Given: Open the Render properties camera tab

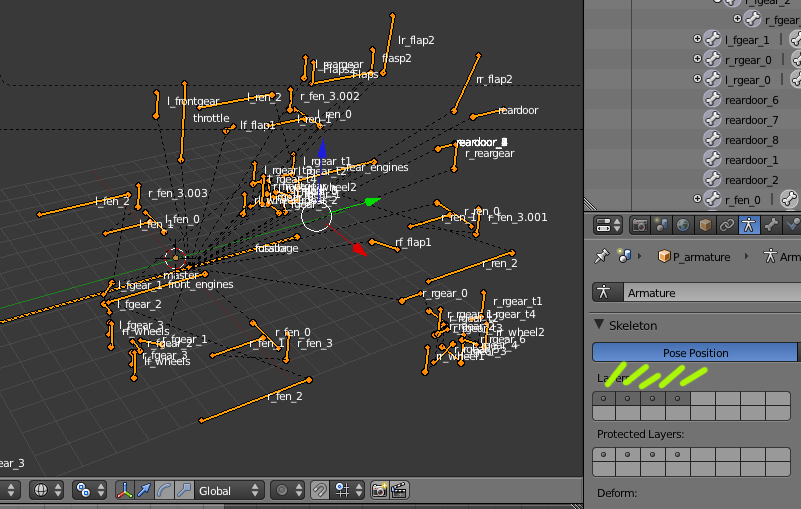Looking at the screenshot, I should coord(639,225).
